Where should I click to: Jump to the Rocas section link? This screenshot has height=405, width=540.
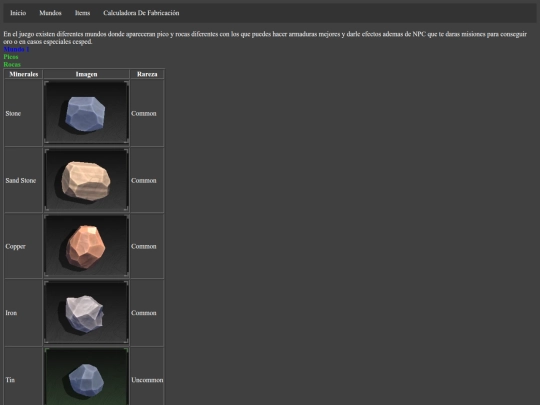tap(12, 64)
